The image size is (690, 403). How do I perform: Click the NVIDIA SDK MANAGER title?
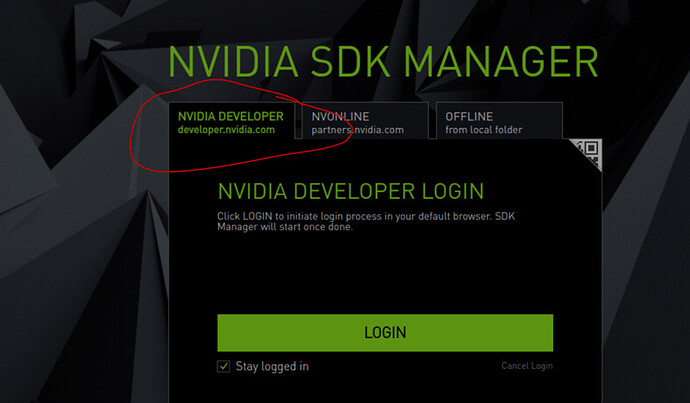[x=383, y=62]
